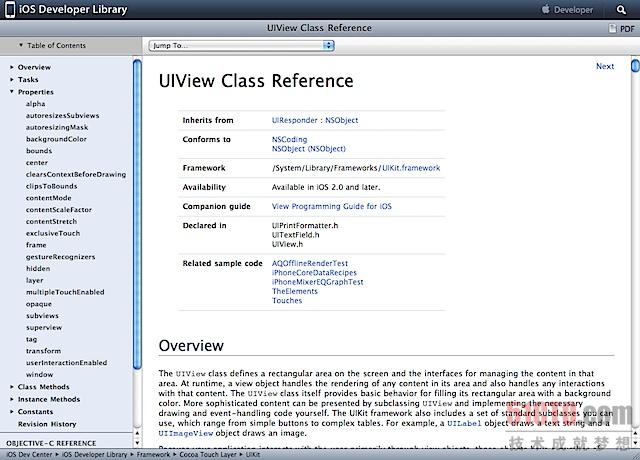Click the sidebar vertical scrollbar thumb
Viewport: 640px width, 460px height.
click(x=137, y=214)
